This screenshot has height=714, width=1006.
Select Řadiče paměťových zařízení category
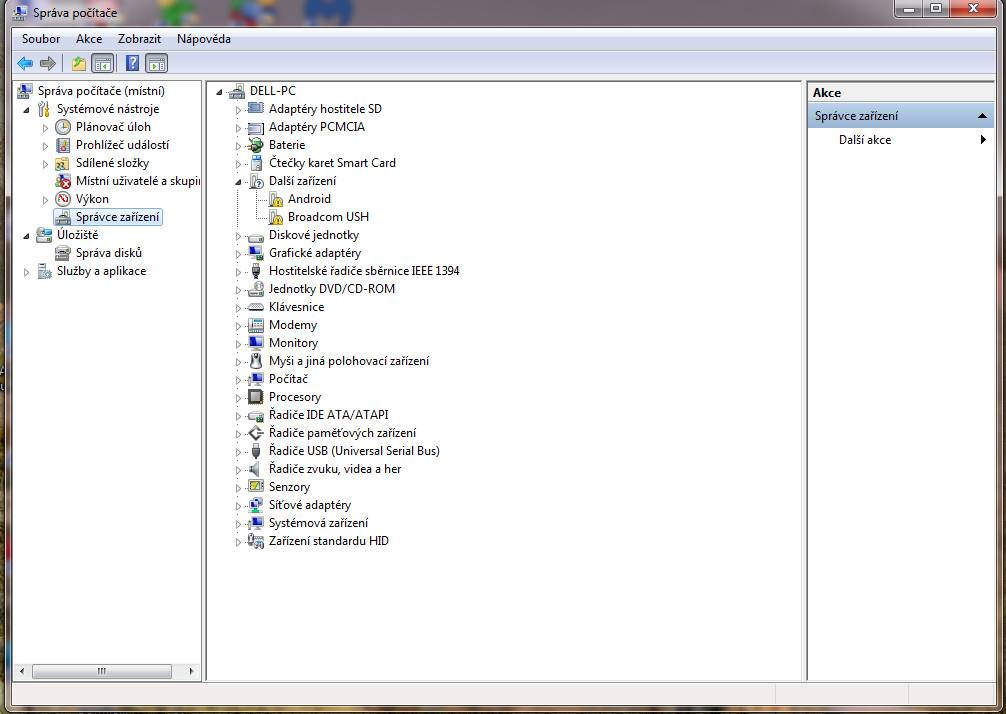click(342, 433)
